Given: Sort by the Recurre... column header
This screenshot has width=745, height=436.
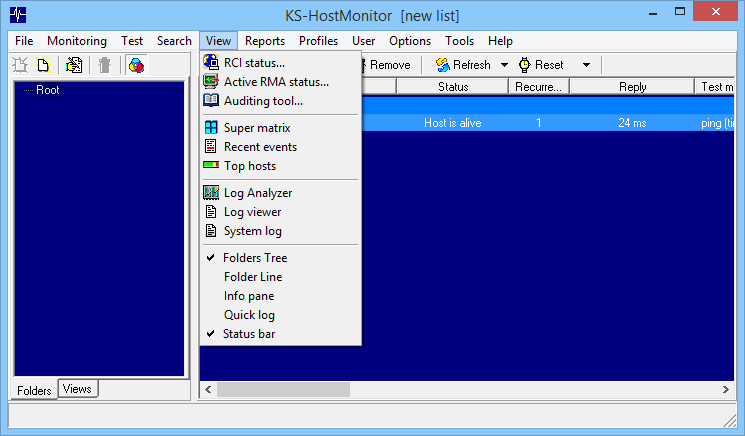Looking at the screenshot, I should point(539,87).
